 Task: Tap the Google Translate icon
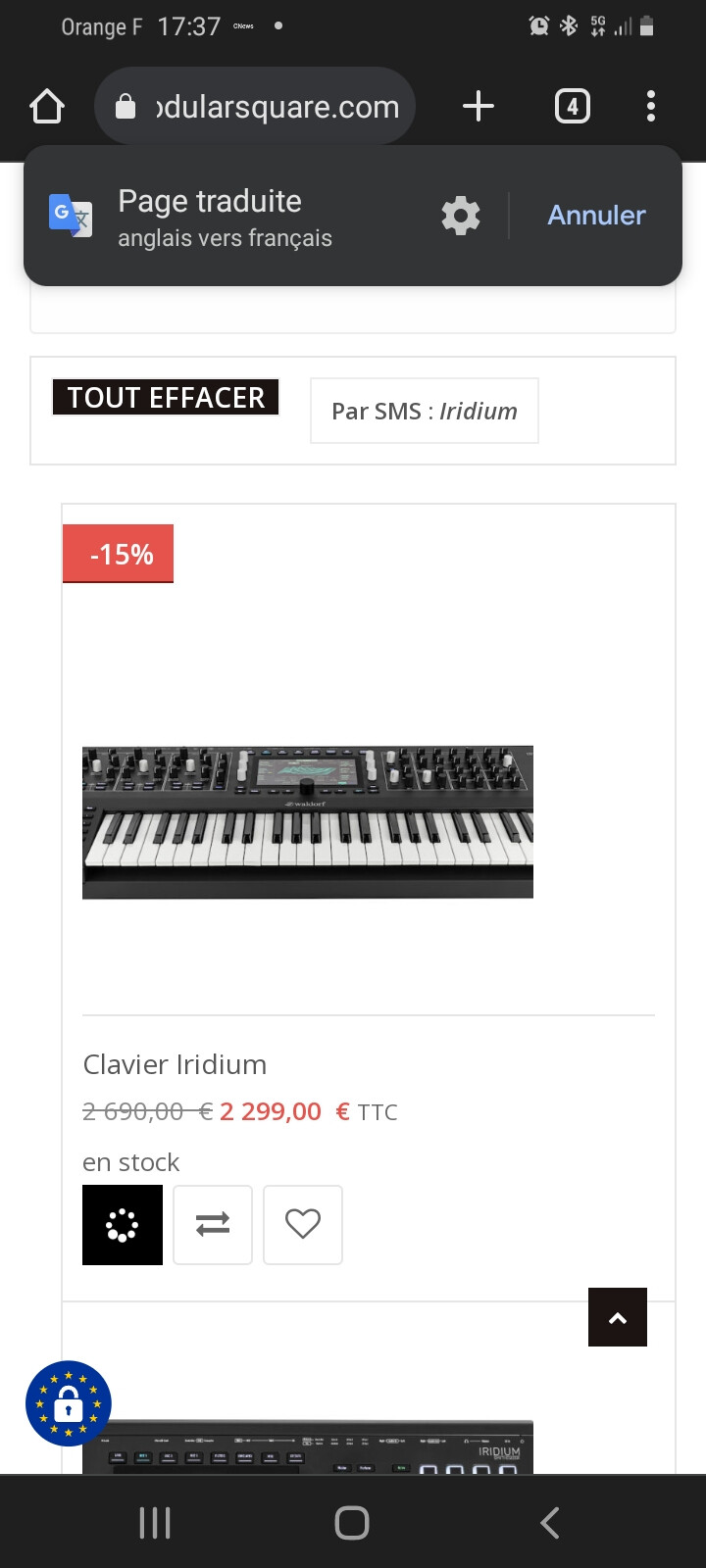tap(71, 214)
